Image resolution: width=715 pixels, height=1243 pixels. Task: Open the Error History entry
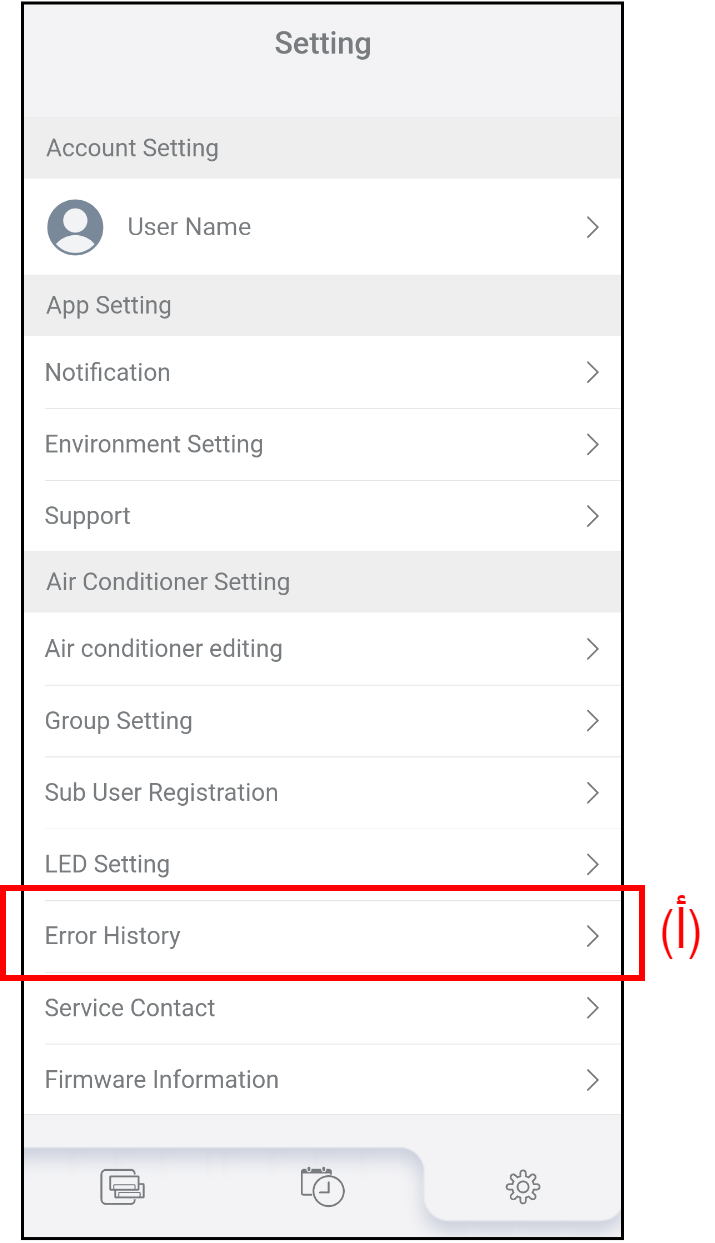click(113, 936)
